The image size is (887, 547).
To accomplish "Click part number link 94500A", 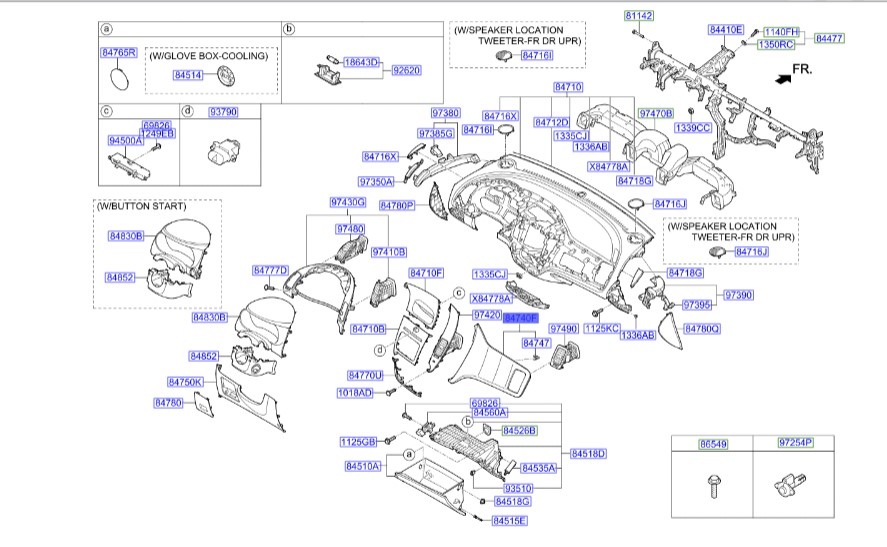I will (x=126, y=140).
